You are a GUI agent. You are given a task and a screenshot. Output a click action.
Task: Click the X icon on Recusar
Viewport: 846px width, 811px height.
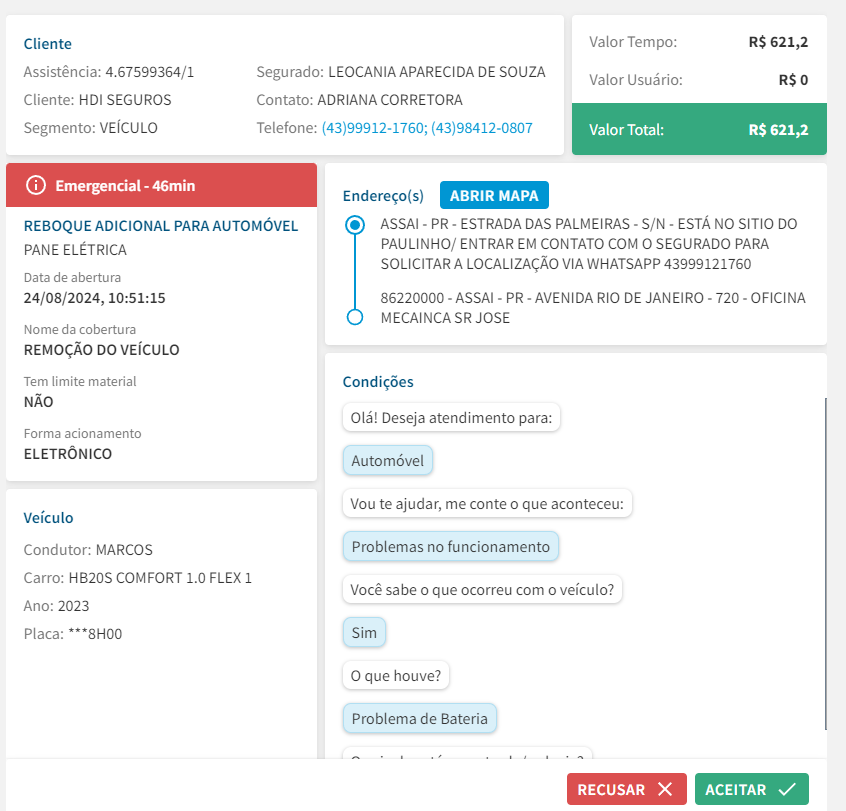click(x=665, y=789)
